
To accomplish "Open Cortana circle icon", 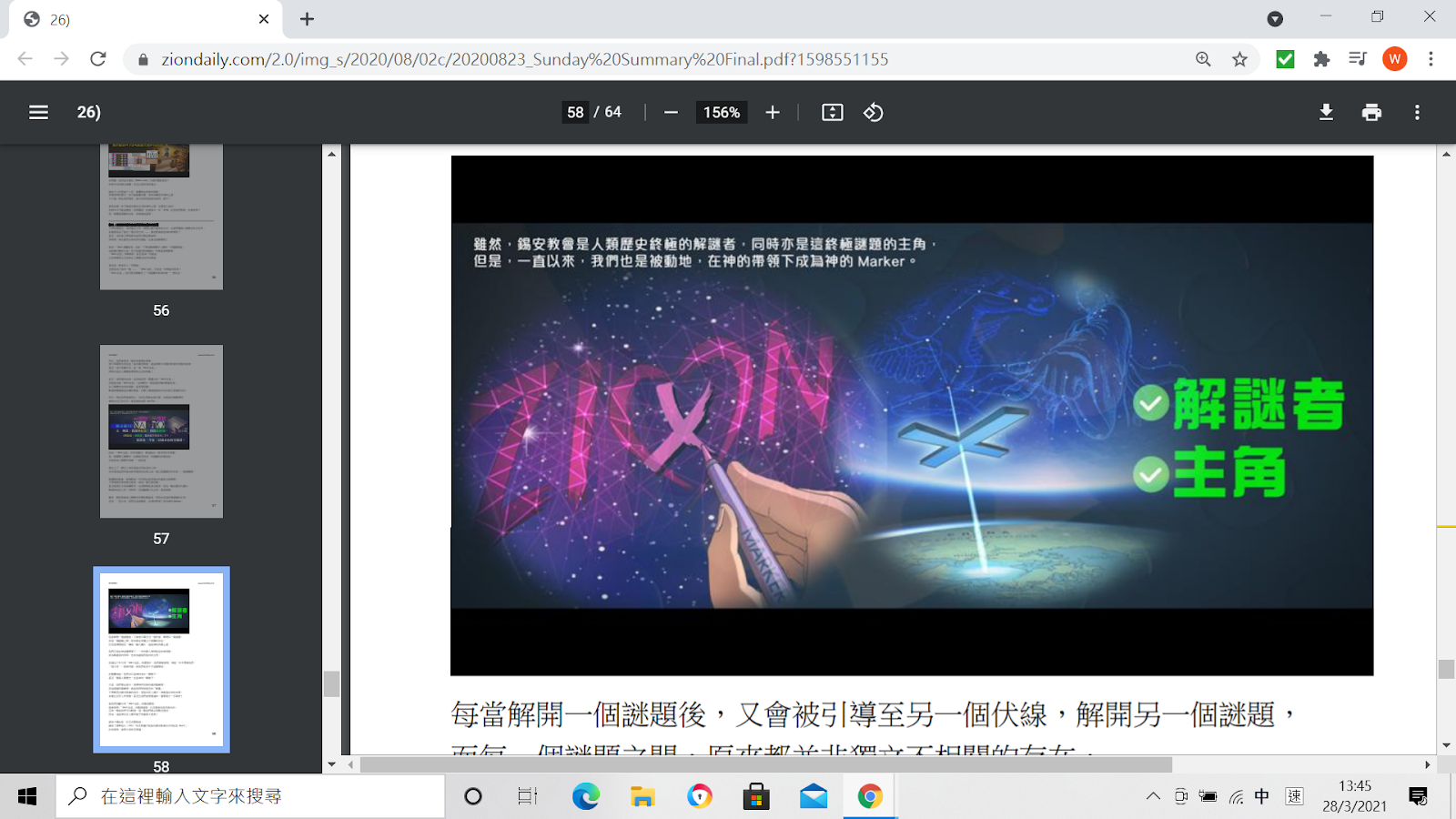I will click(x=473, y=797).
